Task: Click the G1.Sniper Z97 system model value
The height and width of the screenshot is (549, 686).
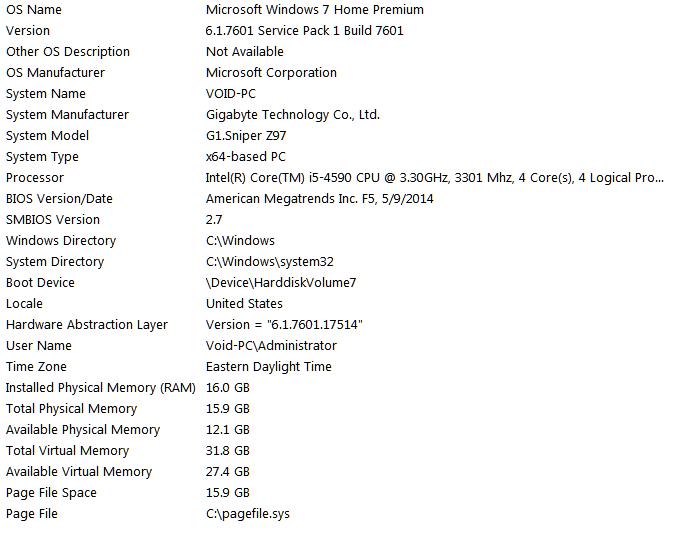Action: coord(246,136)
